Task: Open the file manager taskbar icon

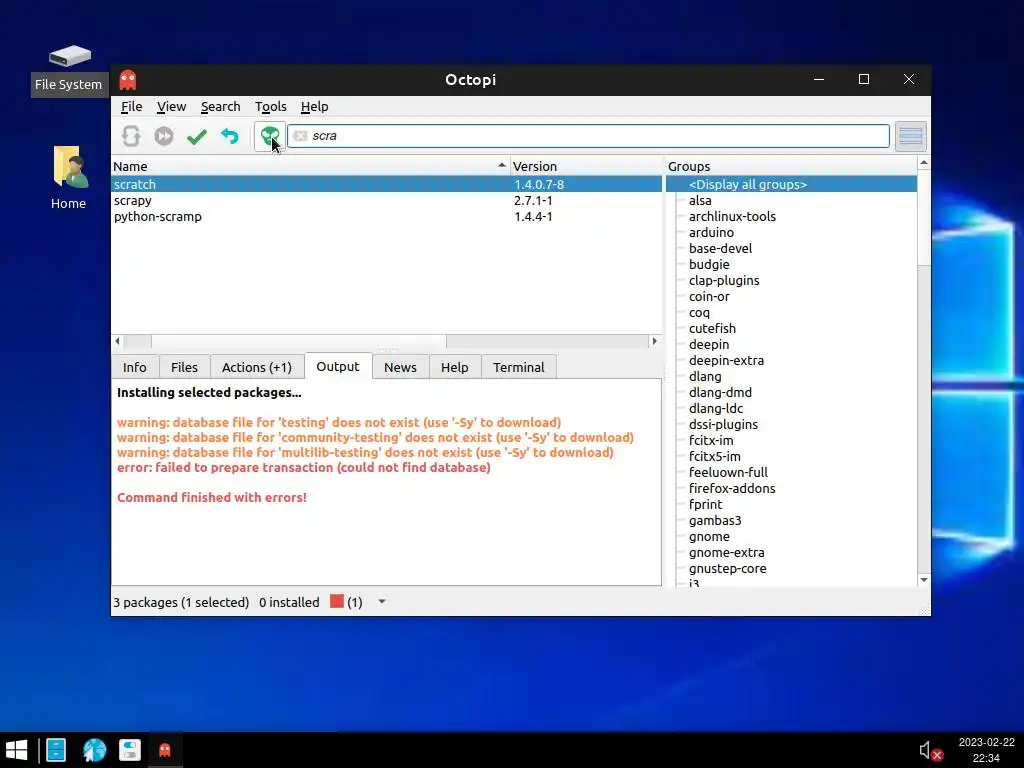Action: coord(56,750)
